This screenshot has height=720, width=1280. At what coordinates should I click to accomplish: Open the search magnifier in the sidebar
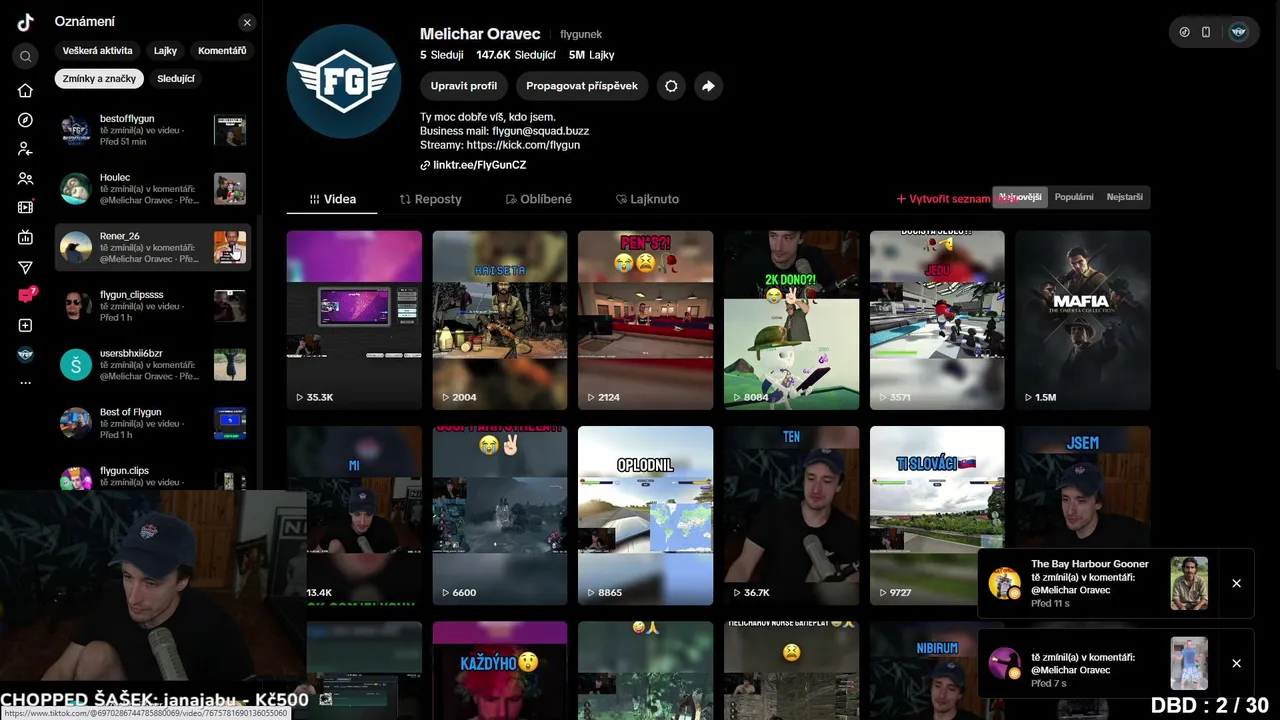pos(26,57)
